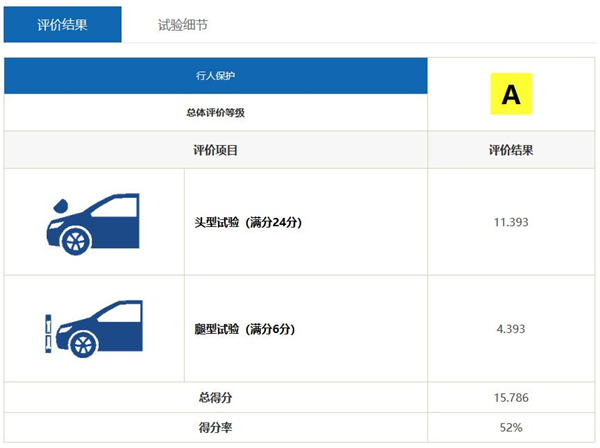Click the 总体评价等级 label

215,113
